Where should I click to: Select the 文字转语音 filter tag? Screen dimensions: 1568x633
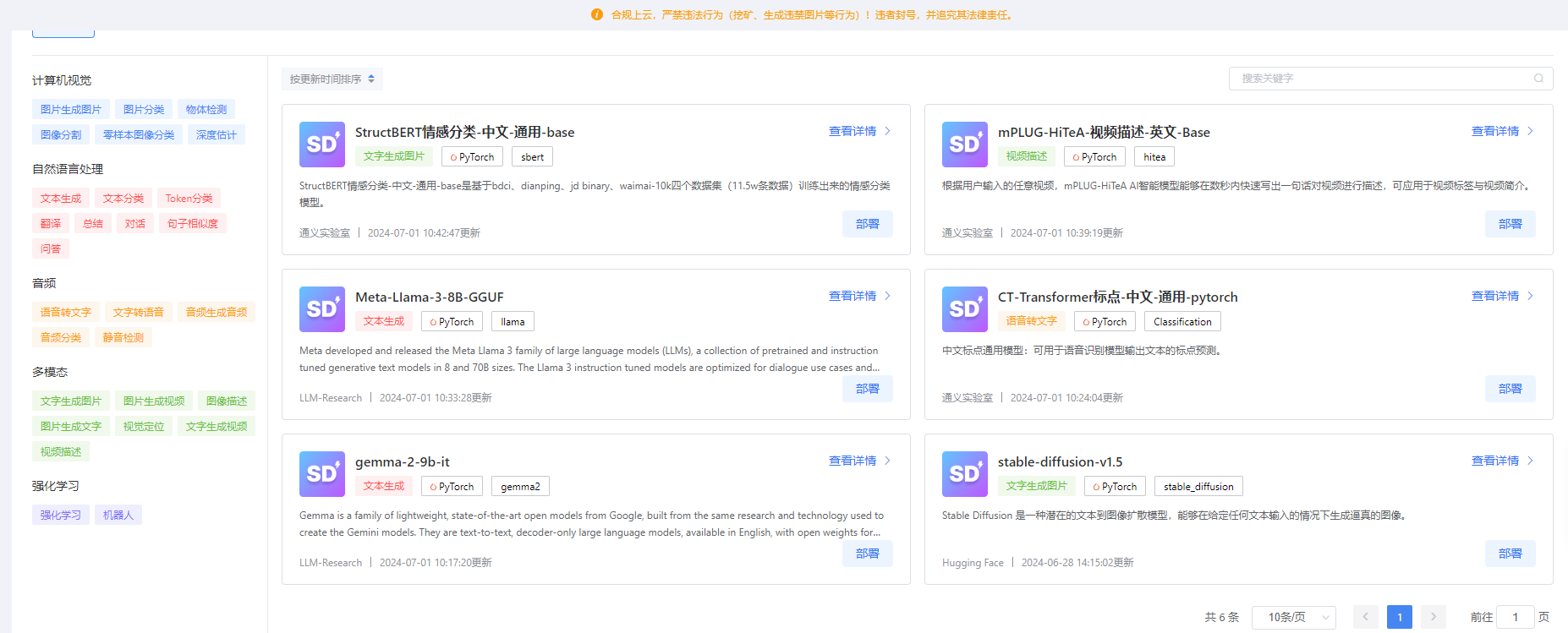tap(139, 312)
